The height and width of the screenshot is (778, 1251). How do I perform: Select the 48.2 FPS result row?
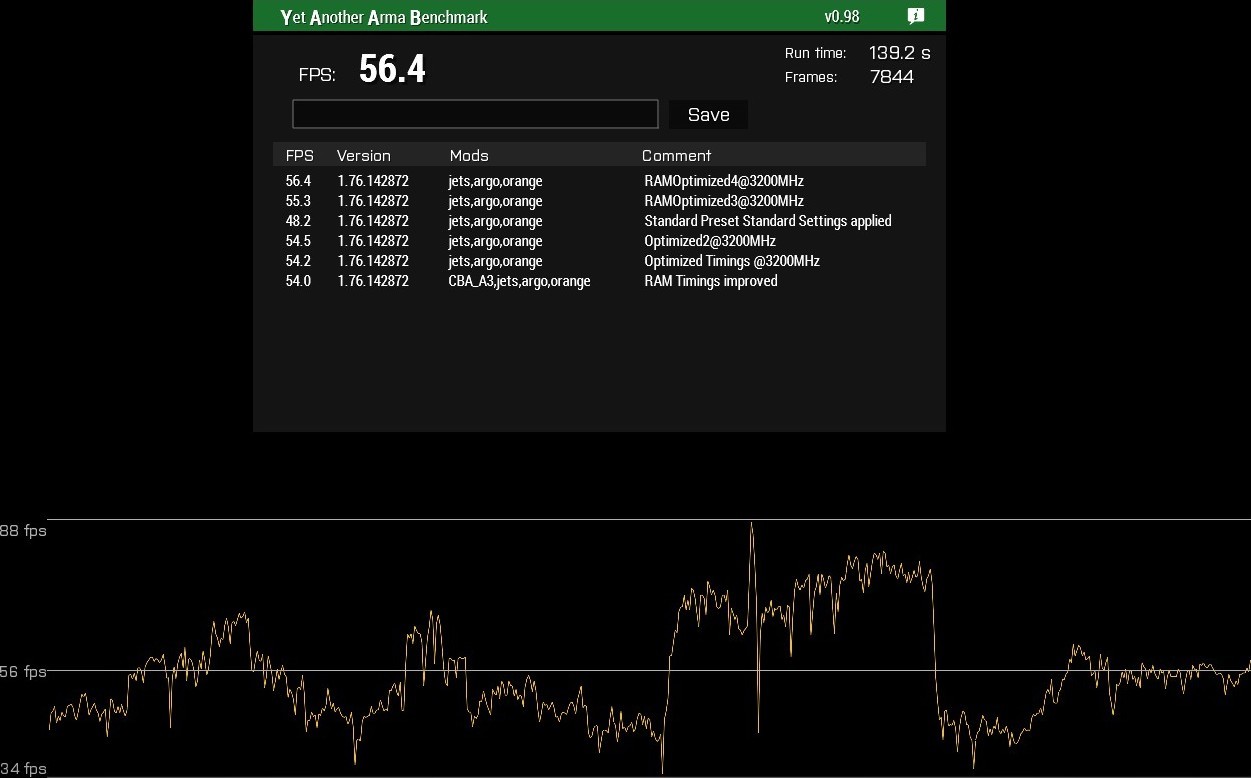(x=599, y=221)
